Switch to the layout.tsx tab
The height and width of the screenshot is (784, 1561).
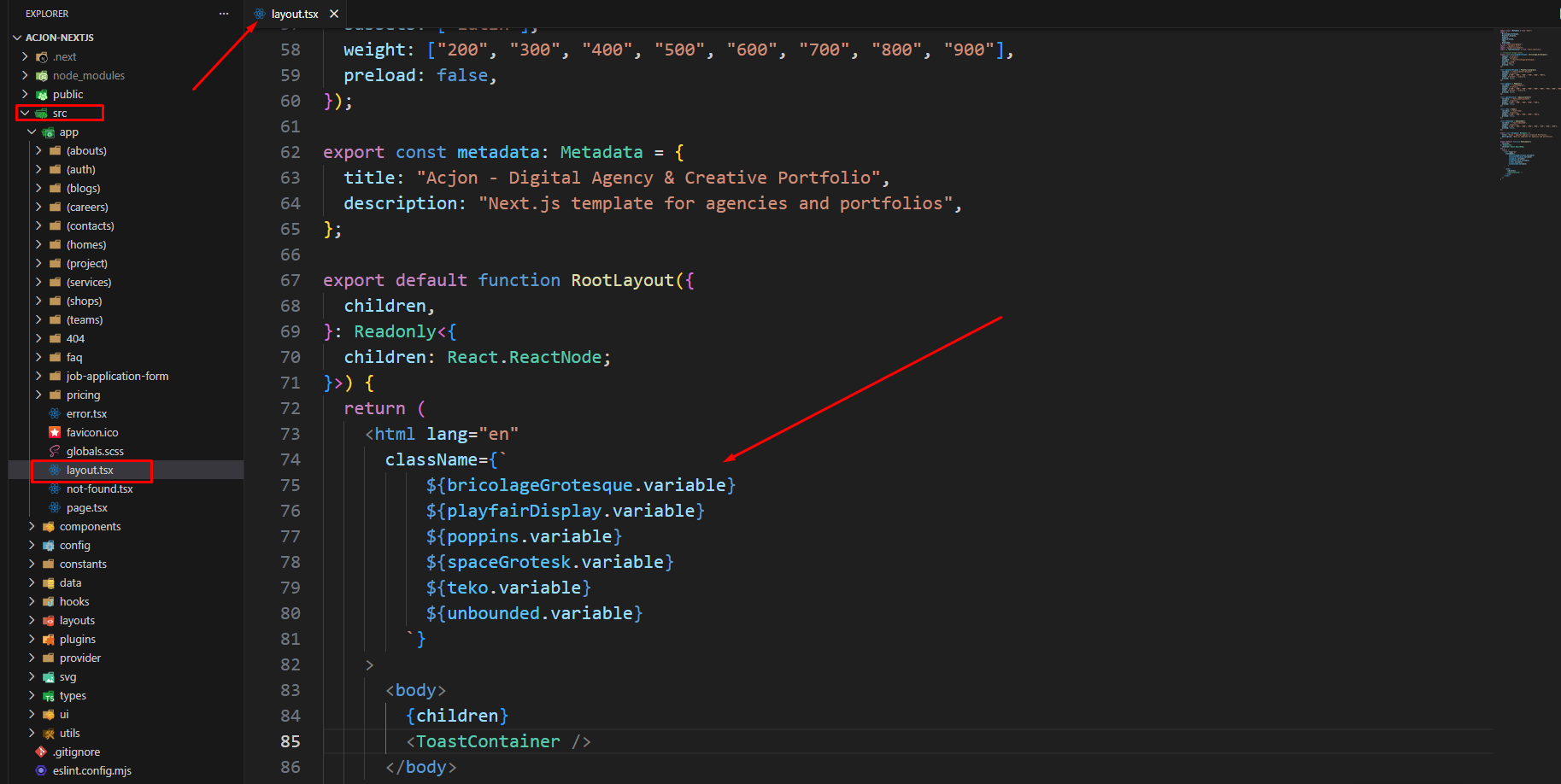coord(295,14)
